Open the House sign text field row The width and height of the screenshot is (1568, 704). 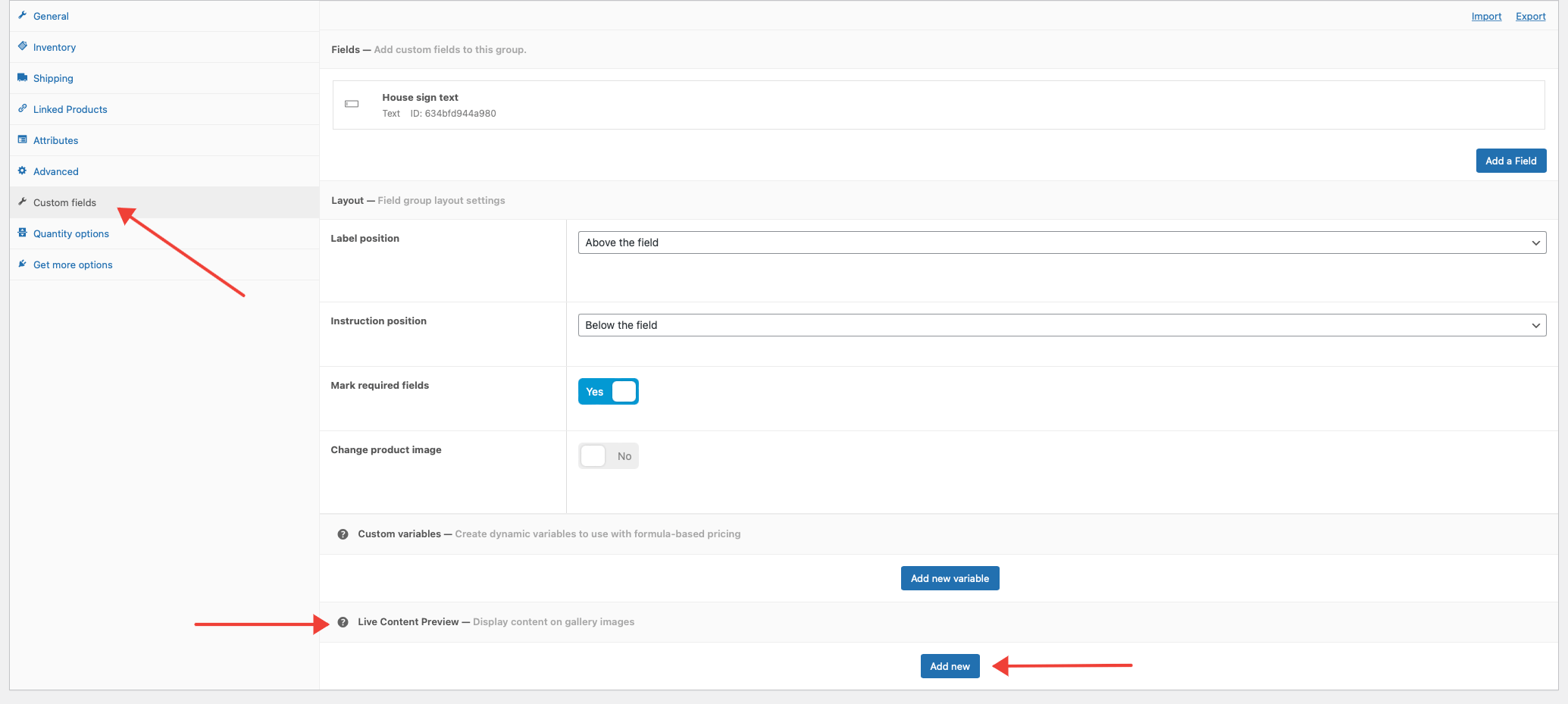(938, 105)
